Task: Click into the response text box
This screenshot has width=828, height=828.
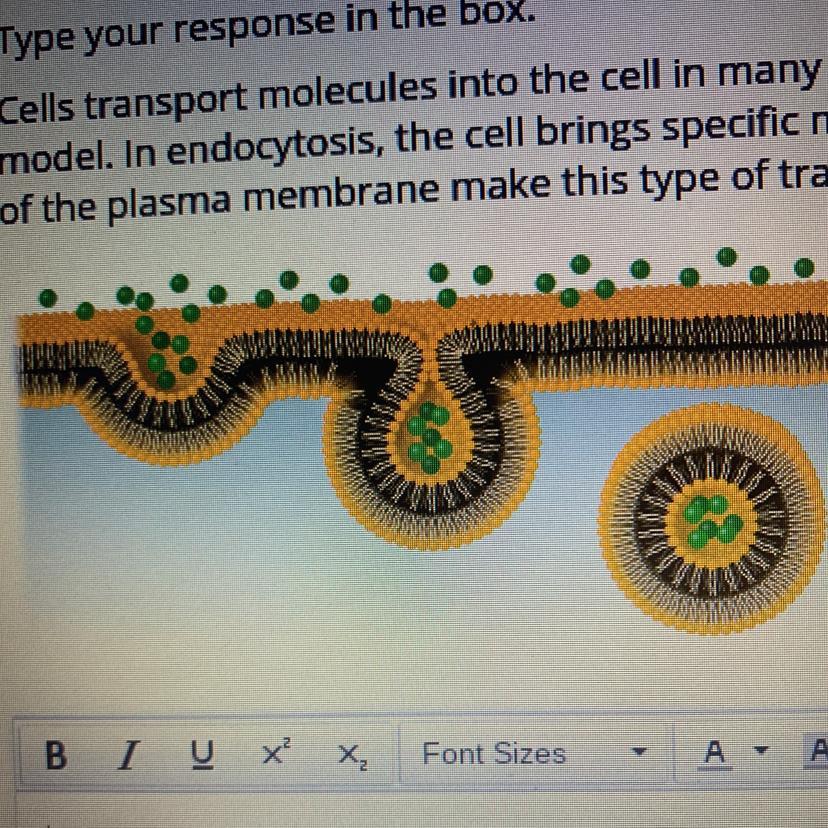Action: (x=422, y=810)
